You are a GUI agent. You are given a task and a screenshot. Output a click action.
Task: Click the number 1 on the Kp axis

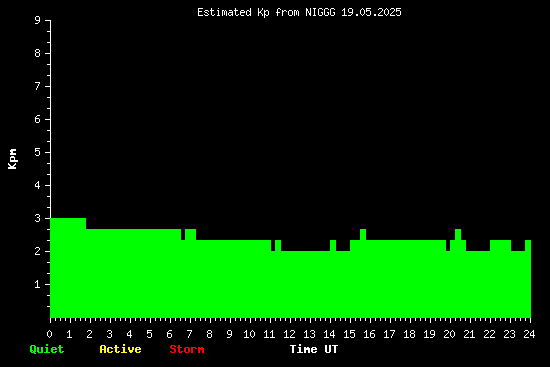pos(38,284)
